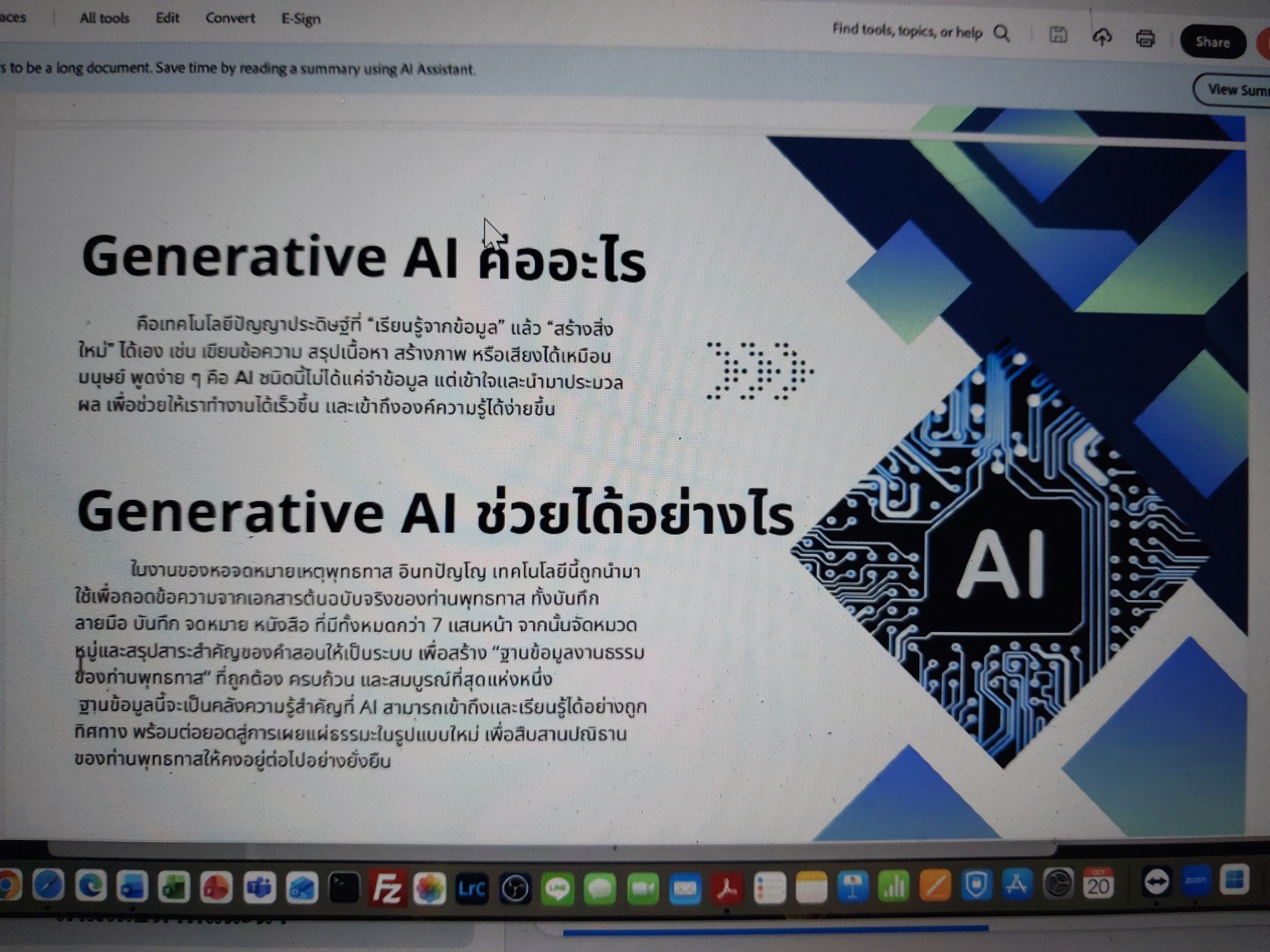Click the Share button

[x=1212, y=42]
